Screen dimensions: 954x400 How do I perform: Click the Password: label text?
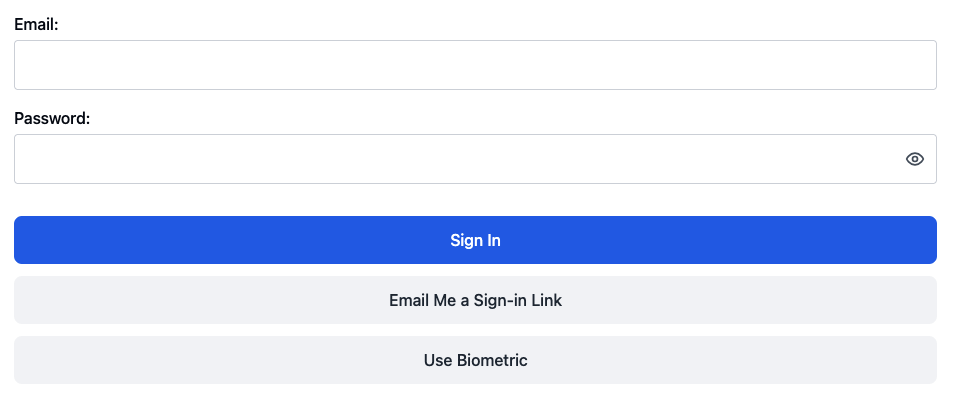(52, 118)
